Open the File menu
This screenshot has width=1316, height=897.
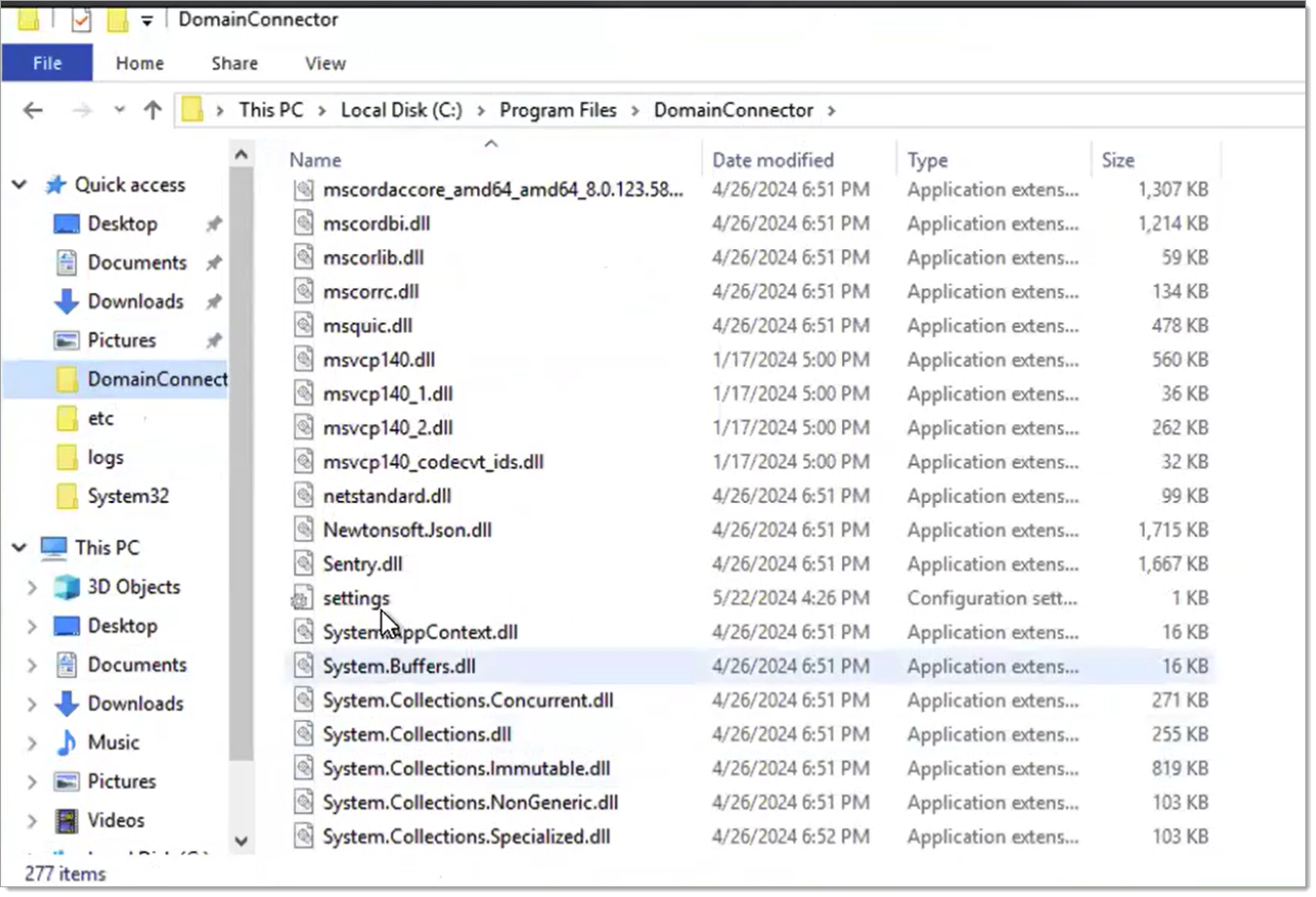46,62
